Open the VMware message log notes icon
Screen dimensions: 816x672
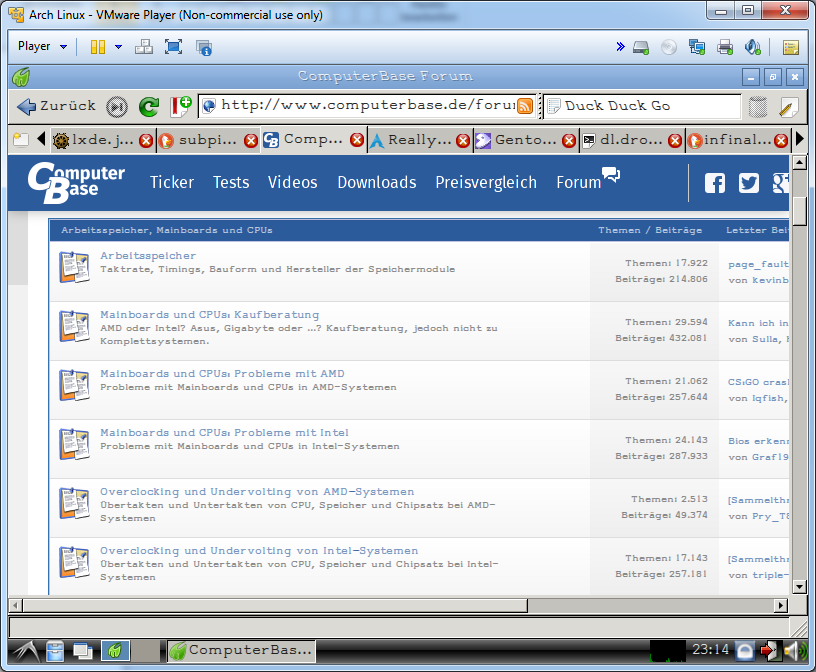[x=790, y=47]
